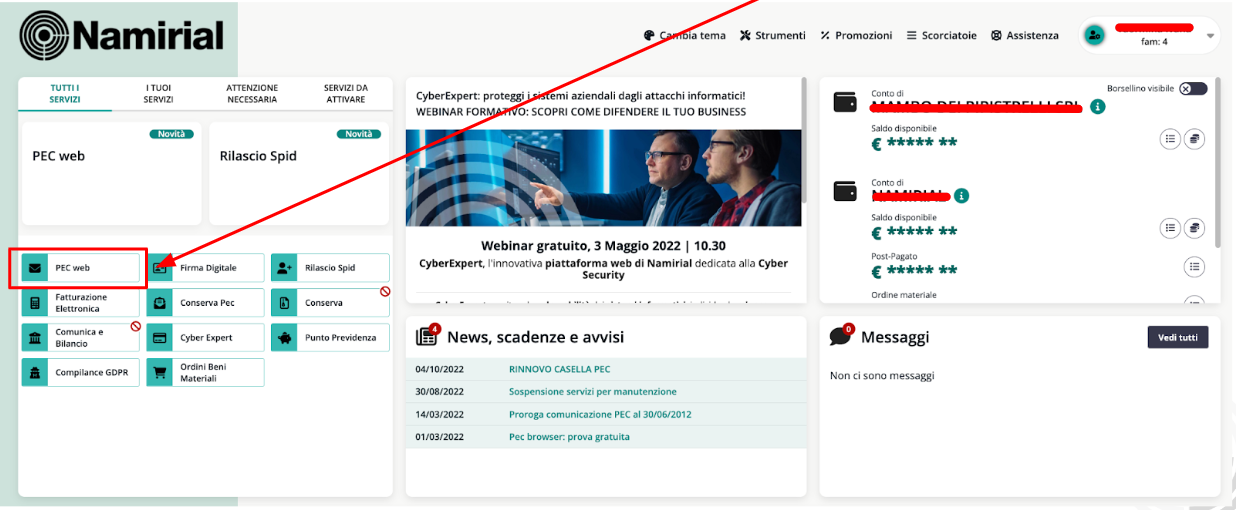
Task: Click the date 30/08/2022 in news
Action: point(440,391)
